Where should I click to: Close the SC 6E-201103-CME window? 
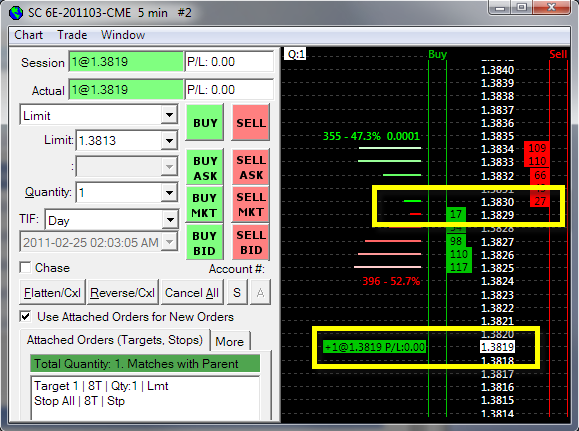(x=551, y=7)
